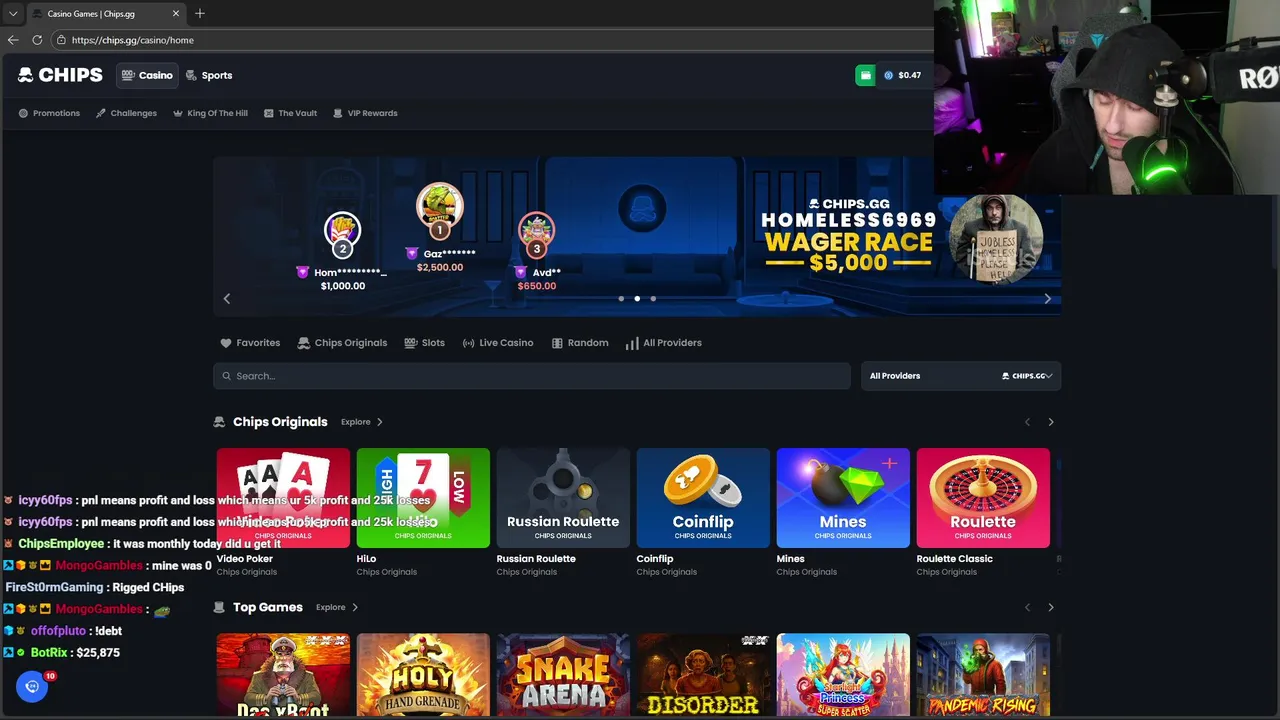The image size is (1280, 720).
Task: Filter games by Slots
Action: pyautogui.click(x=424, y=343)
